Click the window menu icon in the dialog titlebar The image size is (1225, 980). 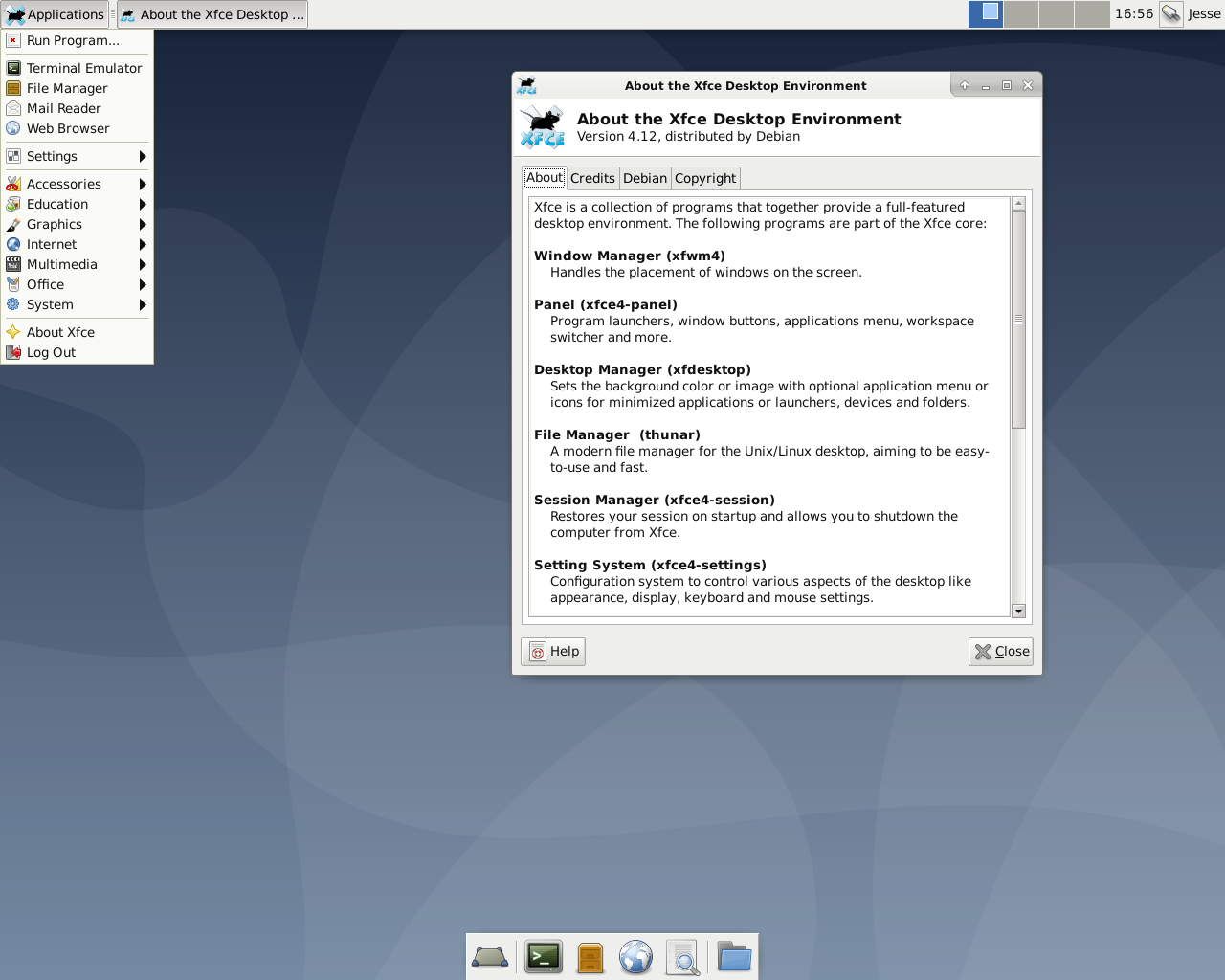pos(526,85)
